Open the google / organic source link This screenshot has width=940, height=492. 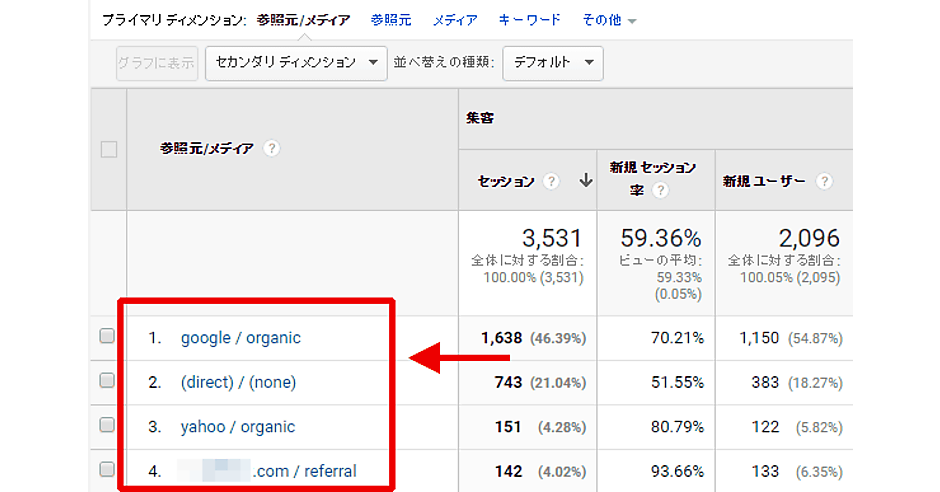coord(240,338)
